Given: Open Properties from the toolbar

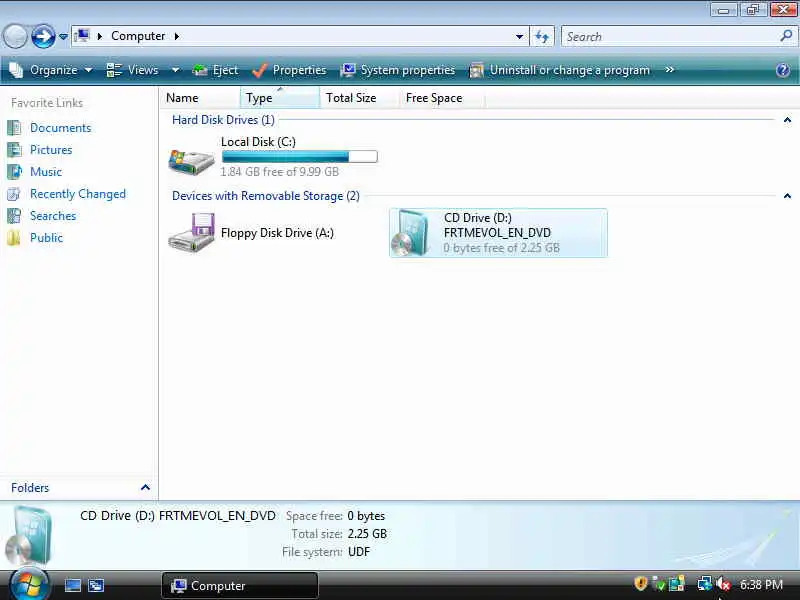Looking at the screenshot, I should (x=289, y=70).
